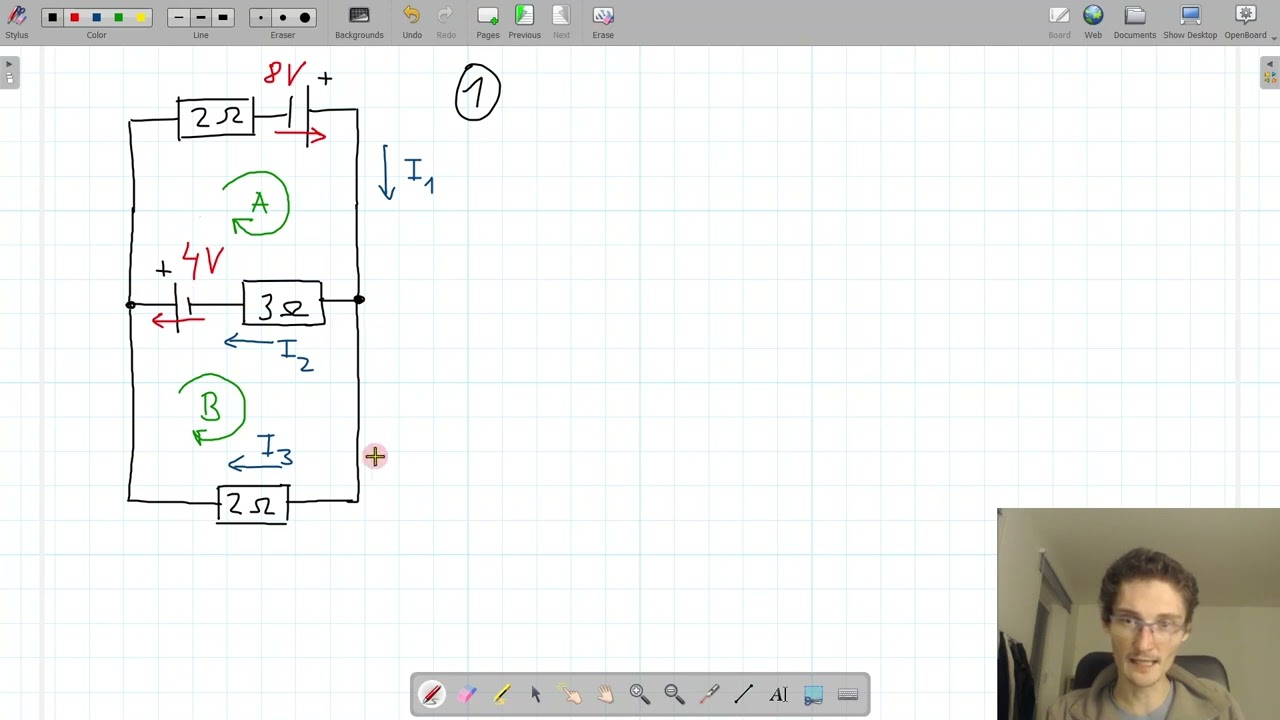Click the greyed-out Redo button
The width and height of the screenshot is (1280, 720).
click(x=446, y=22)
